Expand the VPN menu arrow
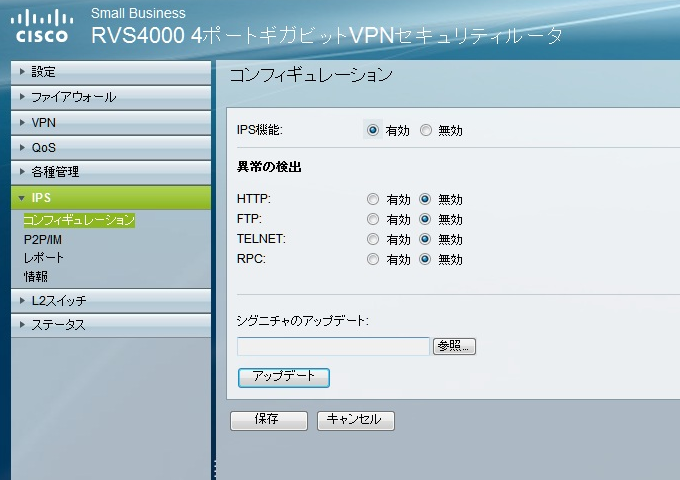This screenshot has height=480, width=680. pos(22,123)
